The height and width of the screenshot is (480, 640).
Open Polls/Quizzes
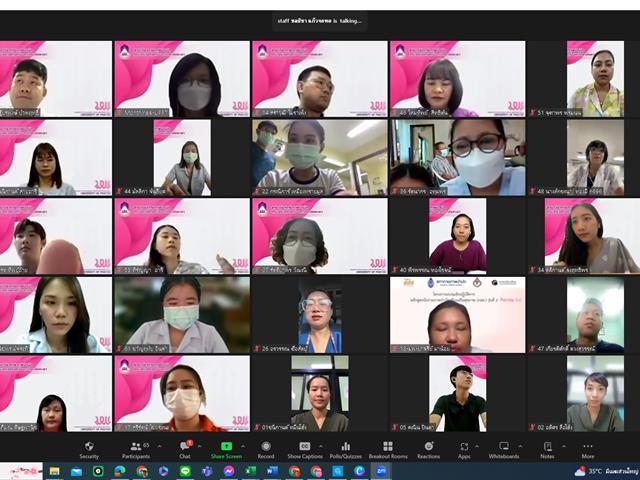[345, 449]
